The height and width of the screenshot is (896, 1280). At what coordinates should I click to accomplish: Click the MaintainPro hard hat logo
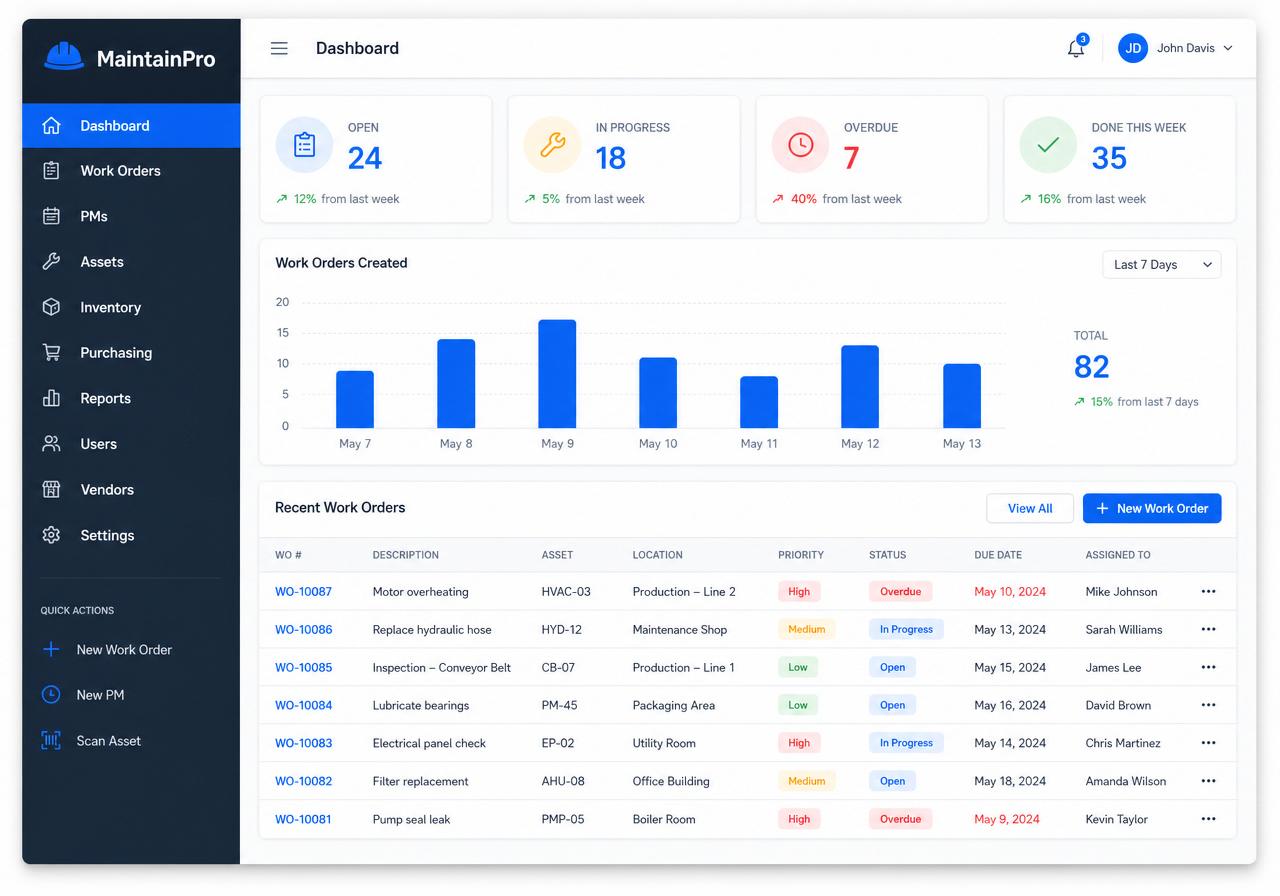pyautogui.click(x=64, y=56)
